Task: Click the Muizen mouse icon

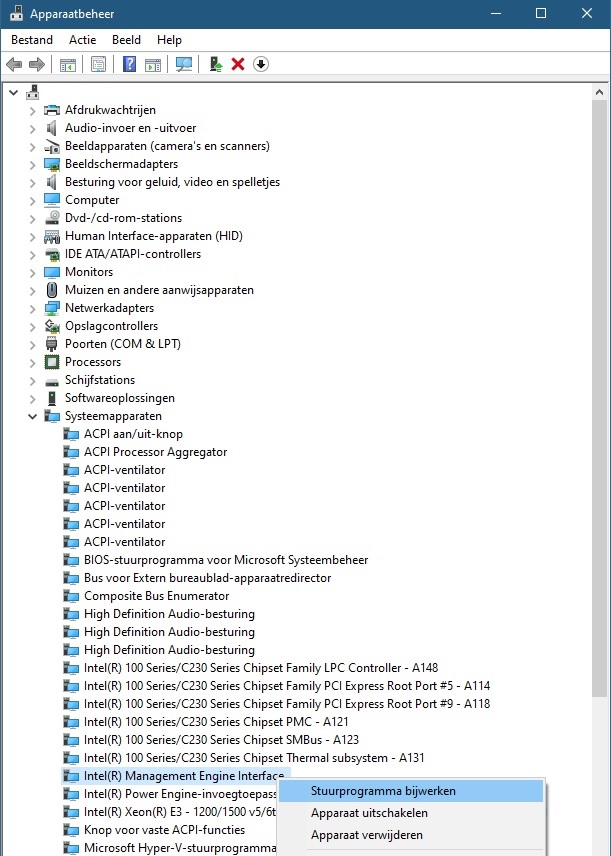Action: (x=52, y=290)
